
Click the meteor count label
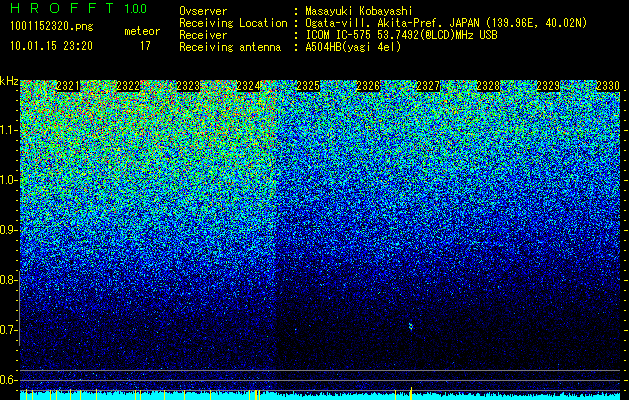[142, 31]
